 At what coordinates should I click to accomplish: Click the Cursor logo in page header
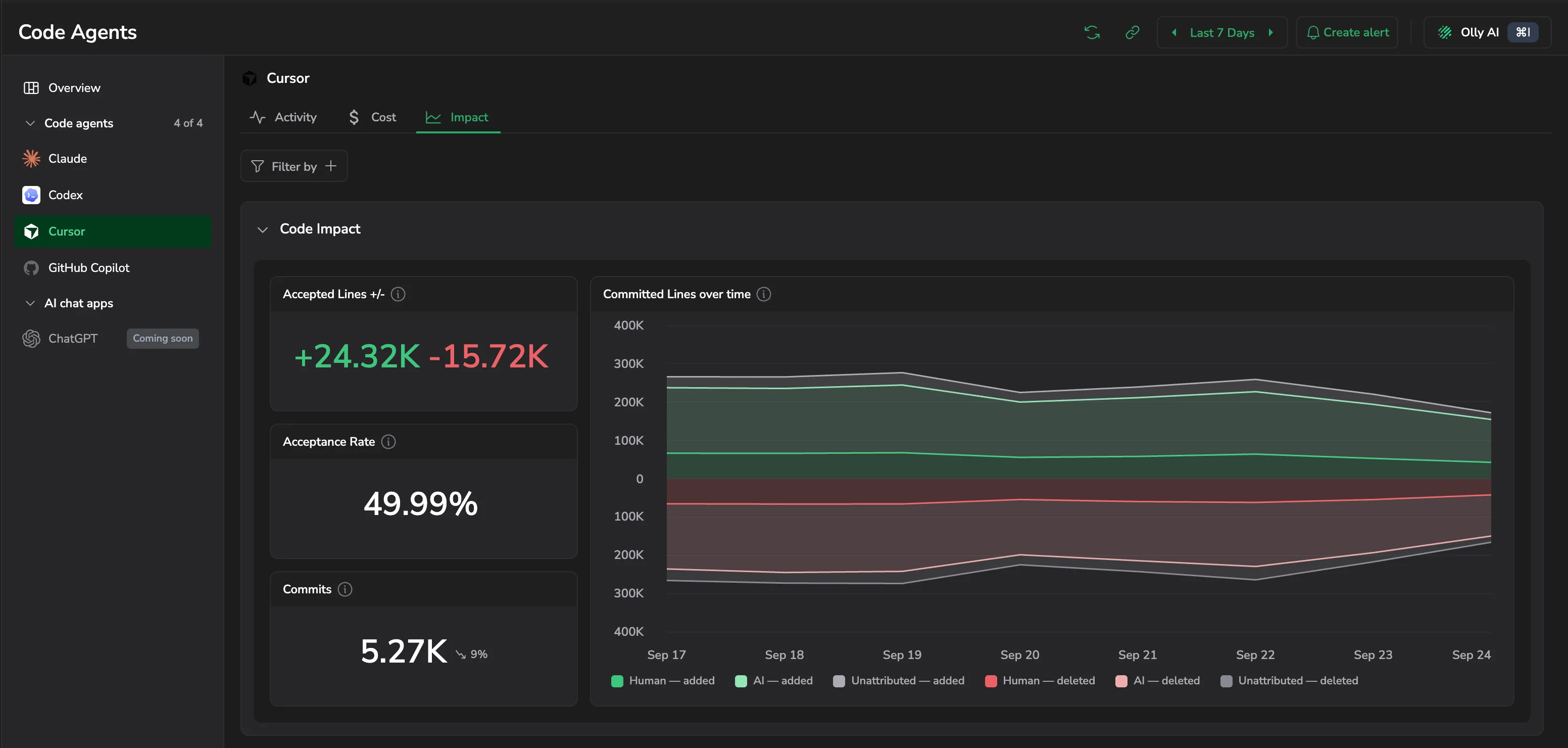click(x=250, y=78)
